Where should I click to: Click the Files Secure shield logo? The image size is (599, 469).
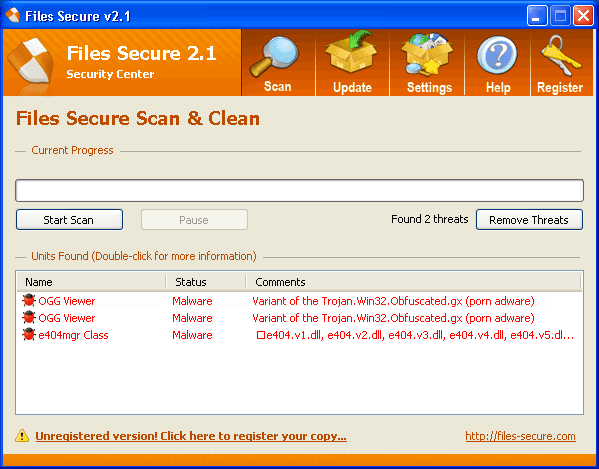click(31, 61)
